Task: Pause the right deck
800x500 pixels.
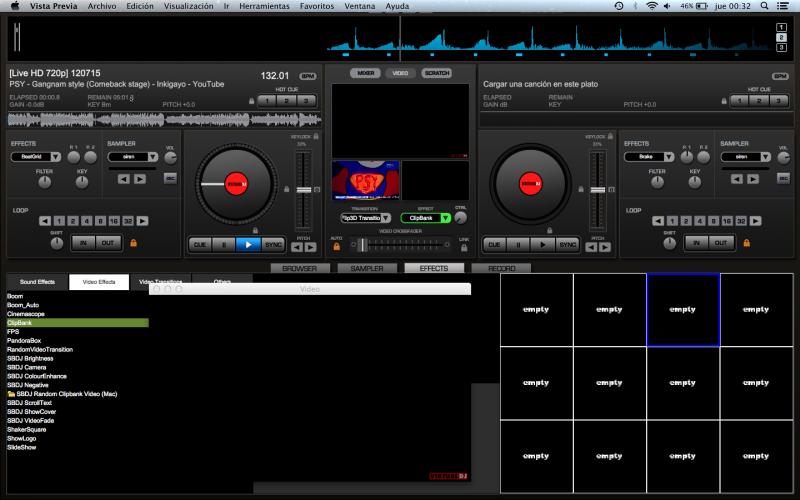Action: (518, 245)
